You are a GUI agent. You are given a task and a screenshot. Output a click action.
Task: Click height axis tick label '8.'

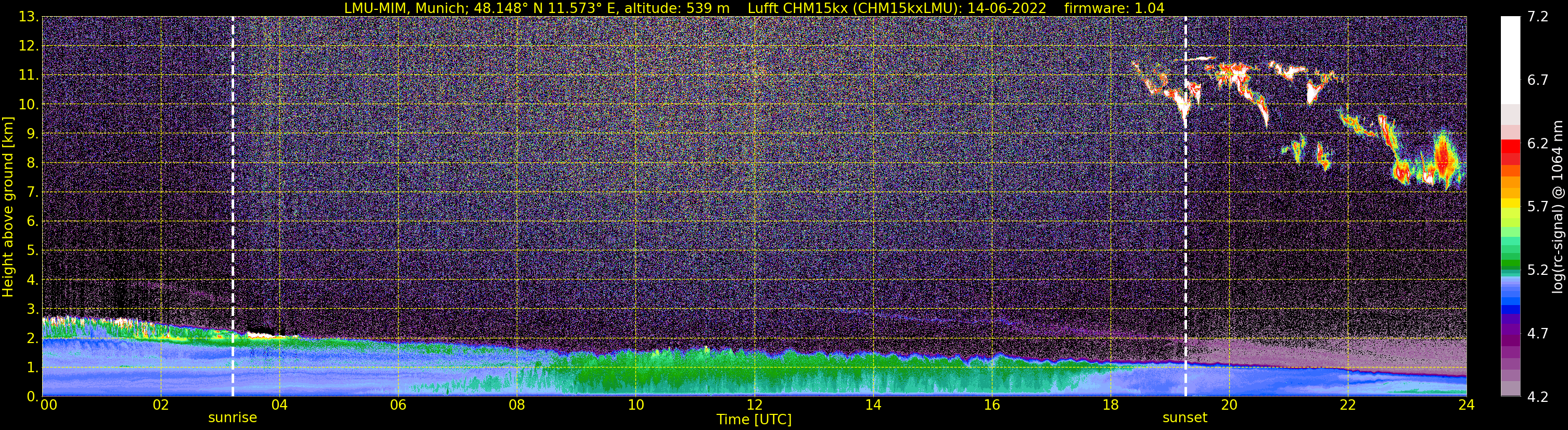click(33, 163)
